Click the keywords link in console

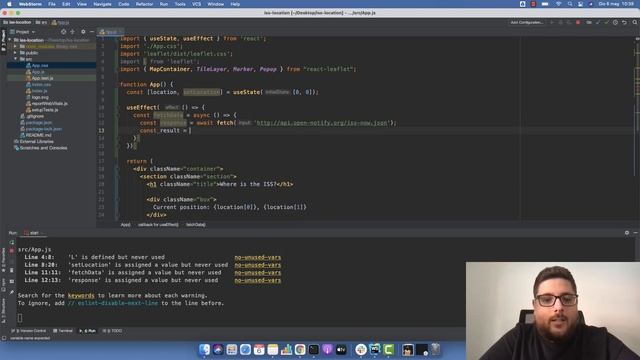click(81, 296)
